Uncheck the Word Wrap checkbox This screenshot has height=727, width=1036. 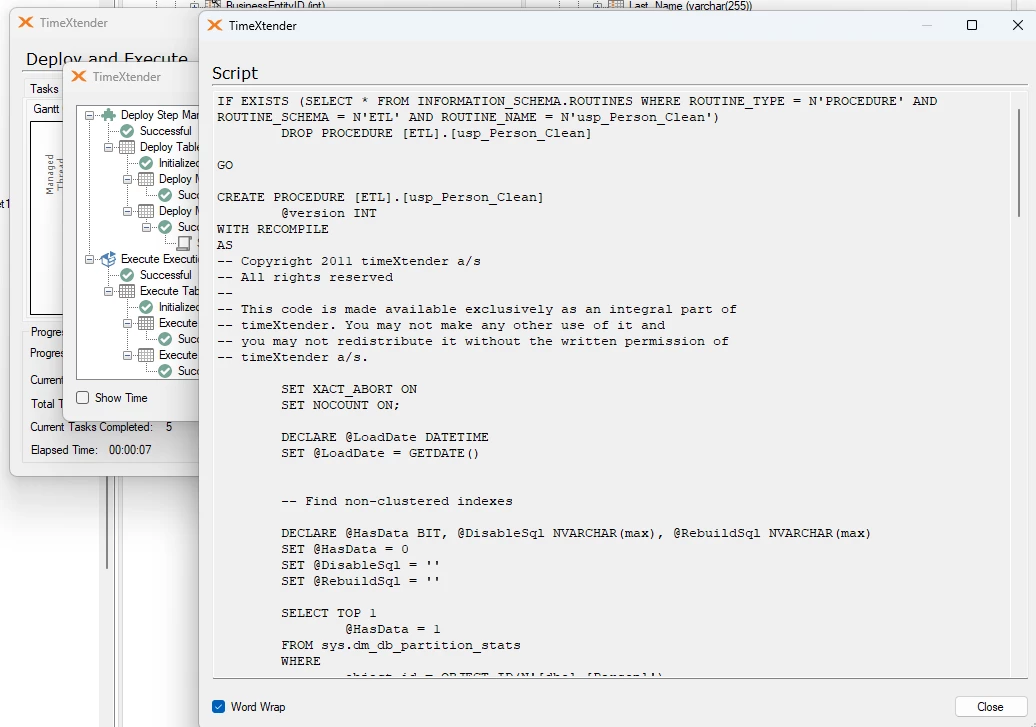(x=219, y=707)
